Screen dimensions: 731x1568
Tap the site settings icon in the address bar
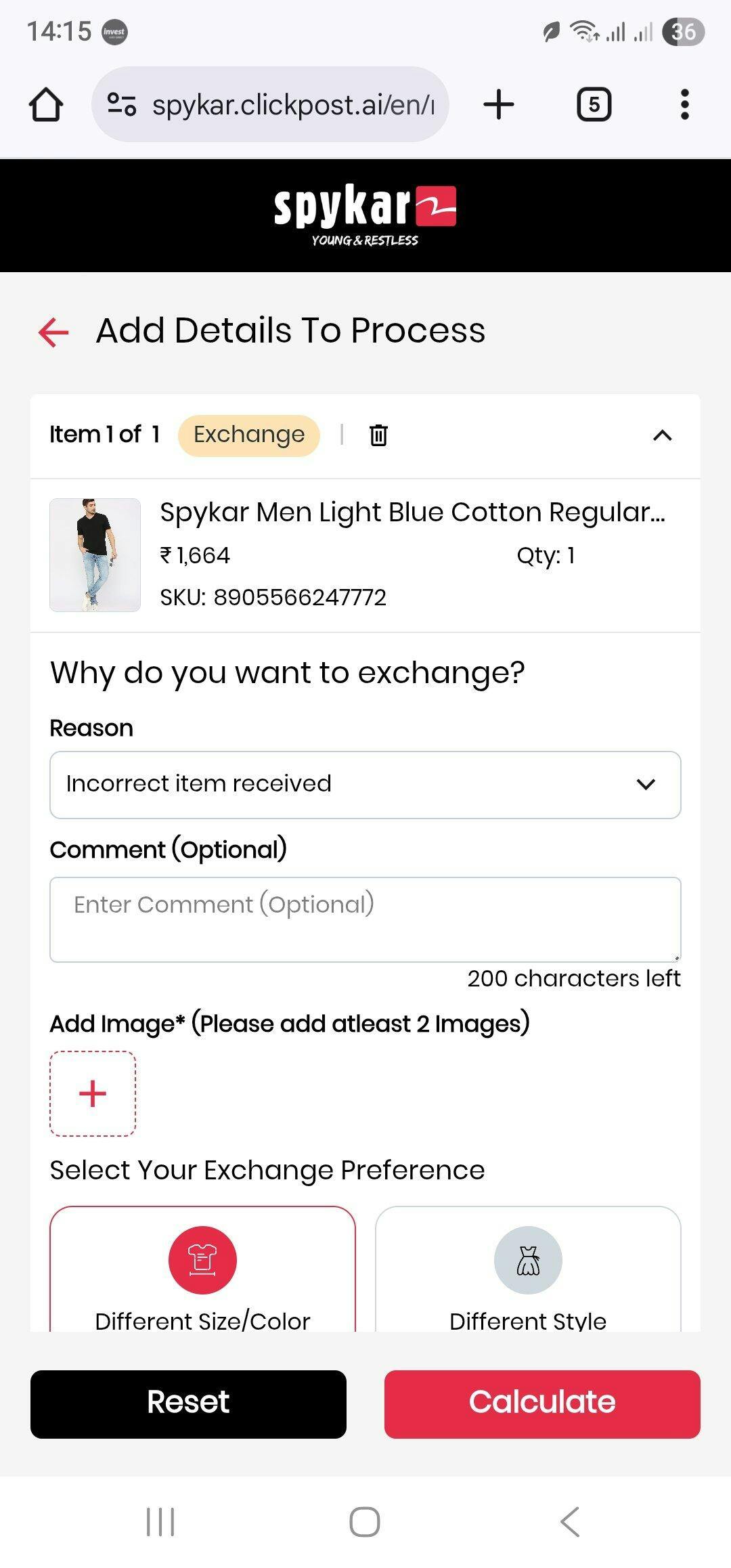(x=122, y=105)
